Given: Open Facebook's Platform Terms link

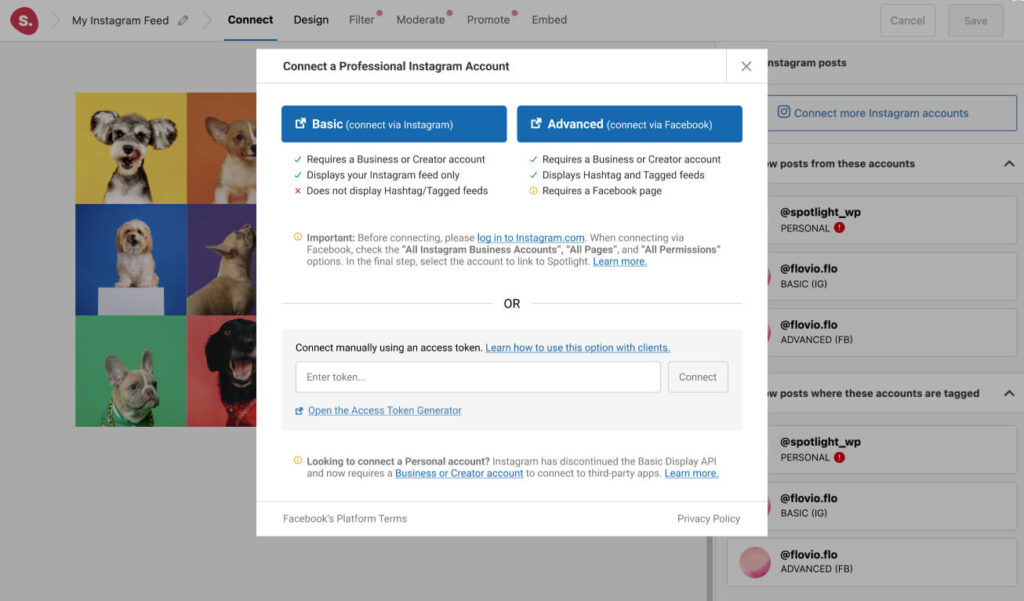Looking at the screenshot, I should [x=345, y=519].
